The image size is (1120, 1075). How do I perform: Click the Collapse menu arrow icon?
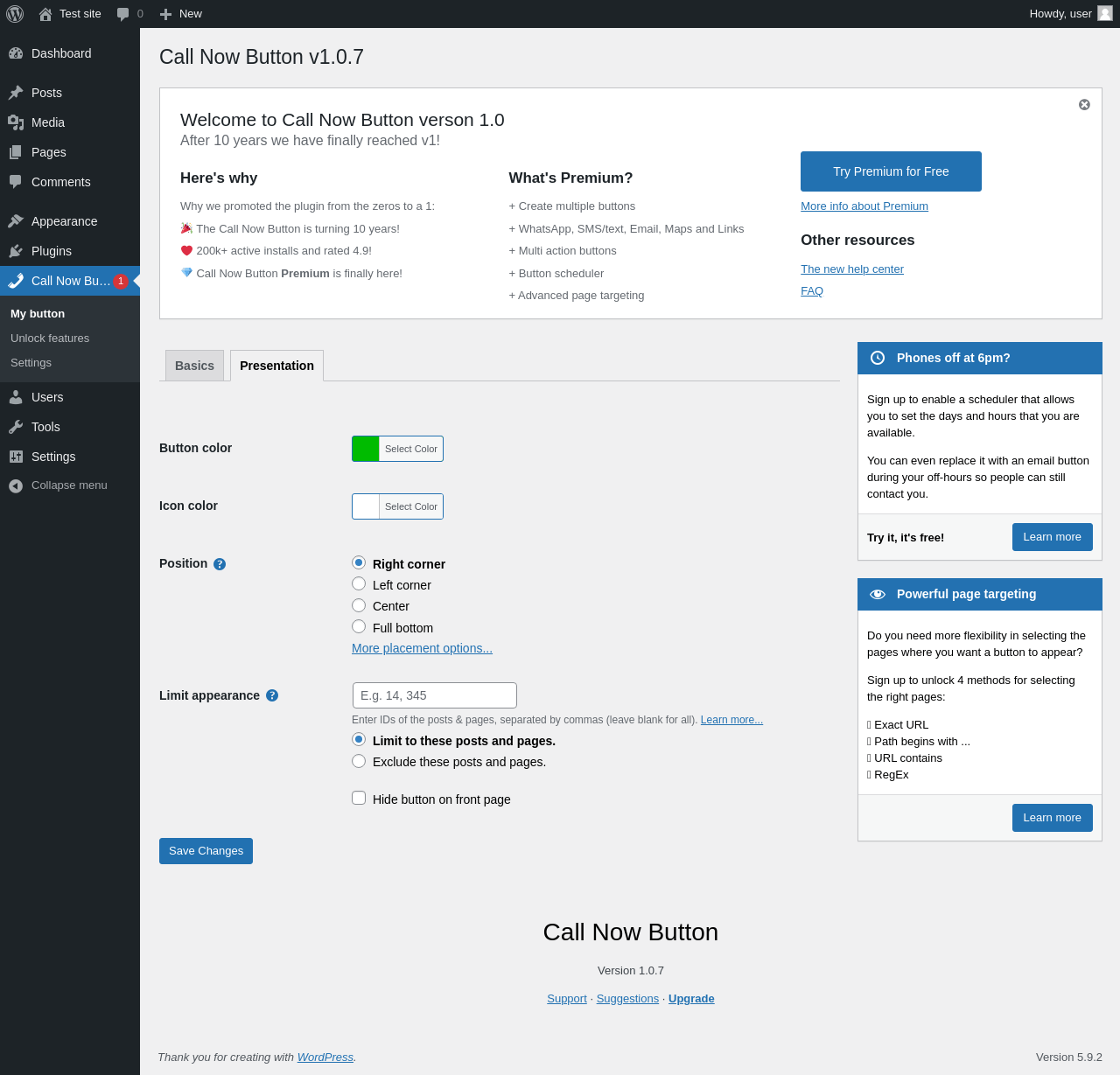pos(16,485)
